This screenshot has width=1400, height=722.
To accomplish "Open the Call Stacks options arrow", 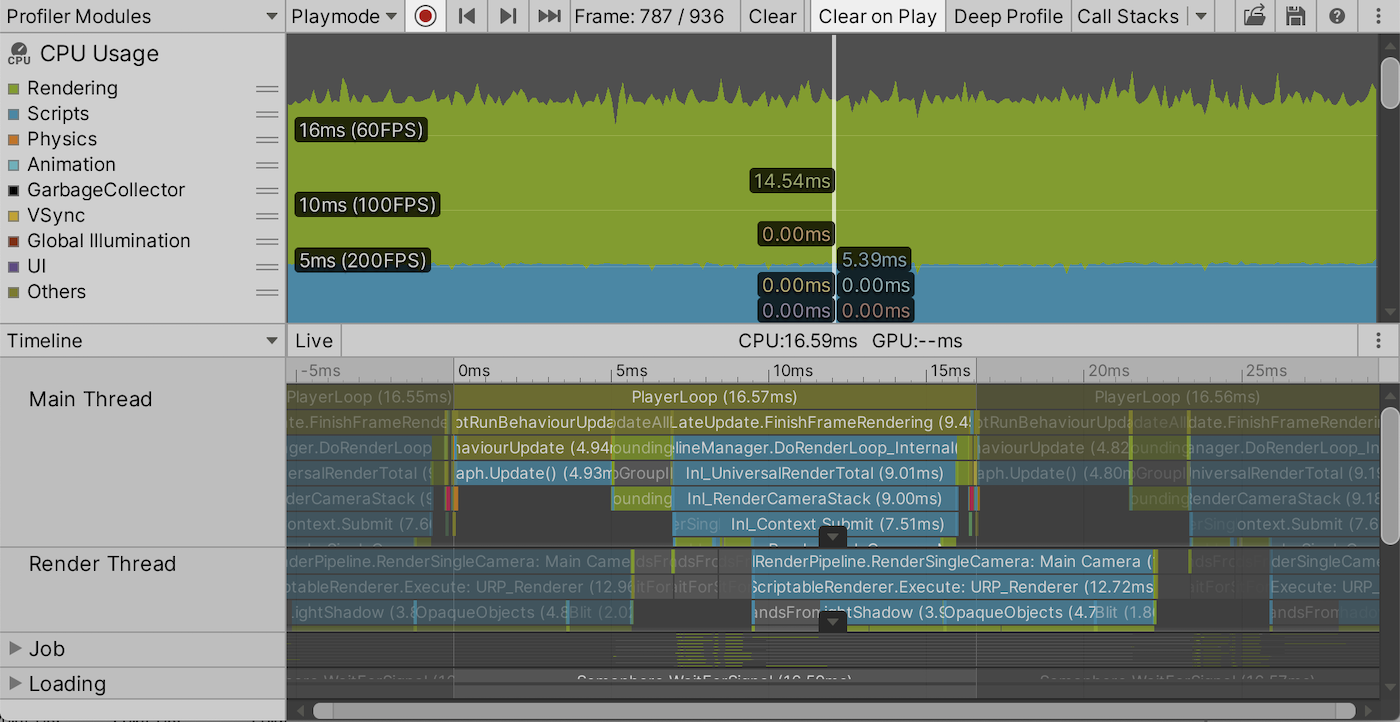I will point(1201,16).
